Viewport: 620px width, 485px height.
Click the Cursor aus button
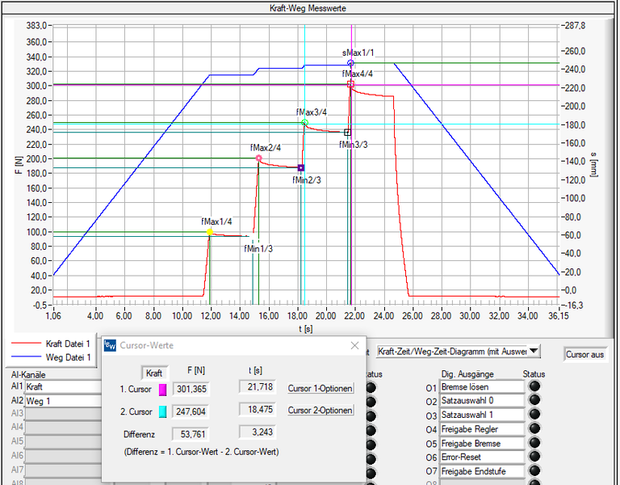point(586,354)
